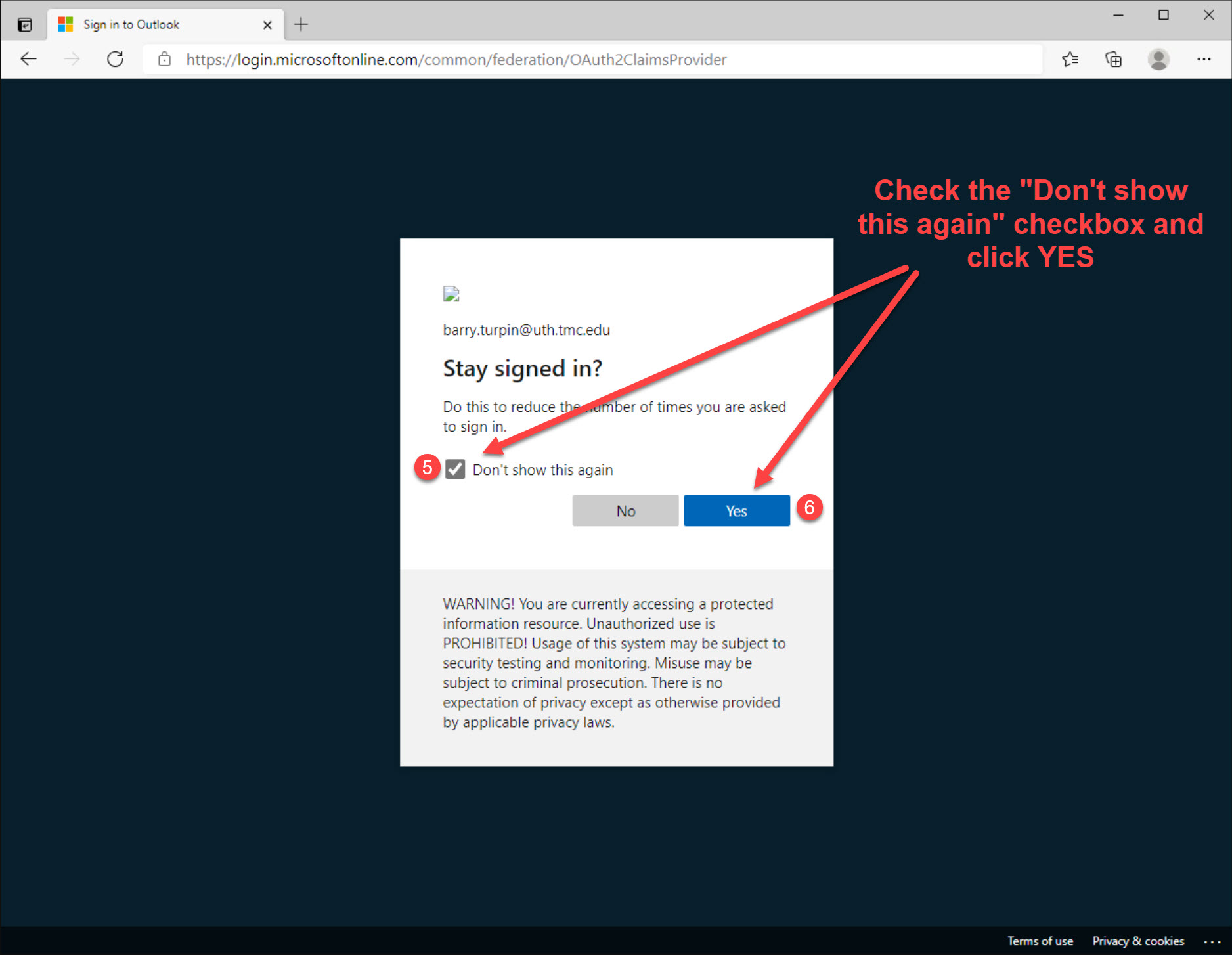Open browser Settings and more menu
1232x955 pixels.
point(1204,59)
